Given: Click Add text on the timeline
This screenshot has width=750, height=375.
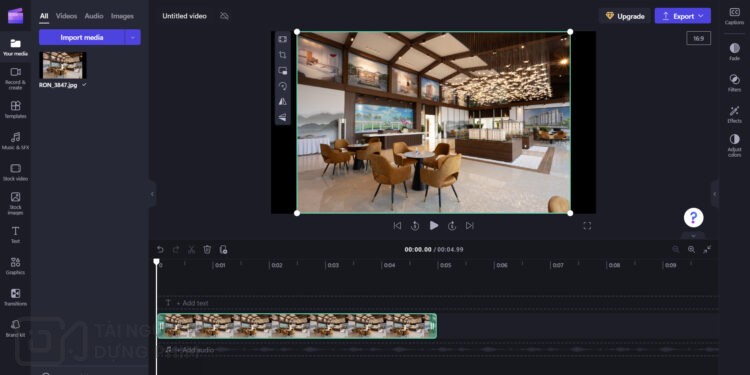Looking at the screenshot, I should pos(192,303).
